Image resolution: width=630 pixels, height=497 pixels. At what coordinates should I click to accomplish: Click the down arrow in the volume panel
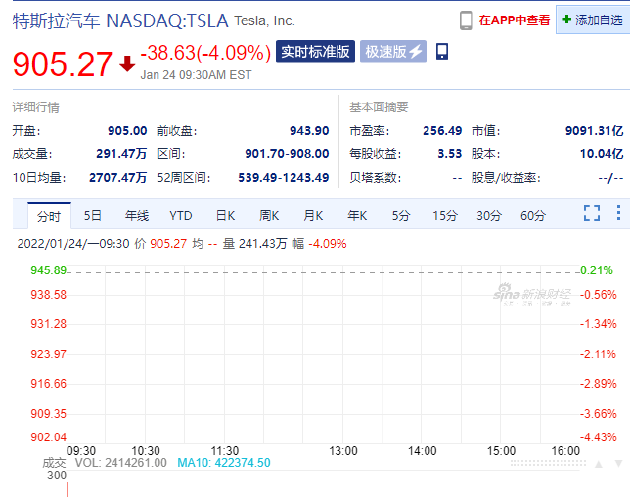click(618, 464)
